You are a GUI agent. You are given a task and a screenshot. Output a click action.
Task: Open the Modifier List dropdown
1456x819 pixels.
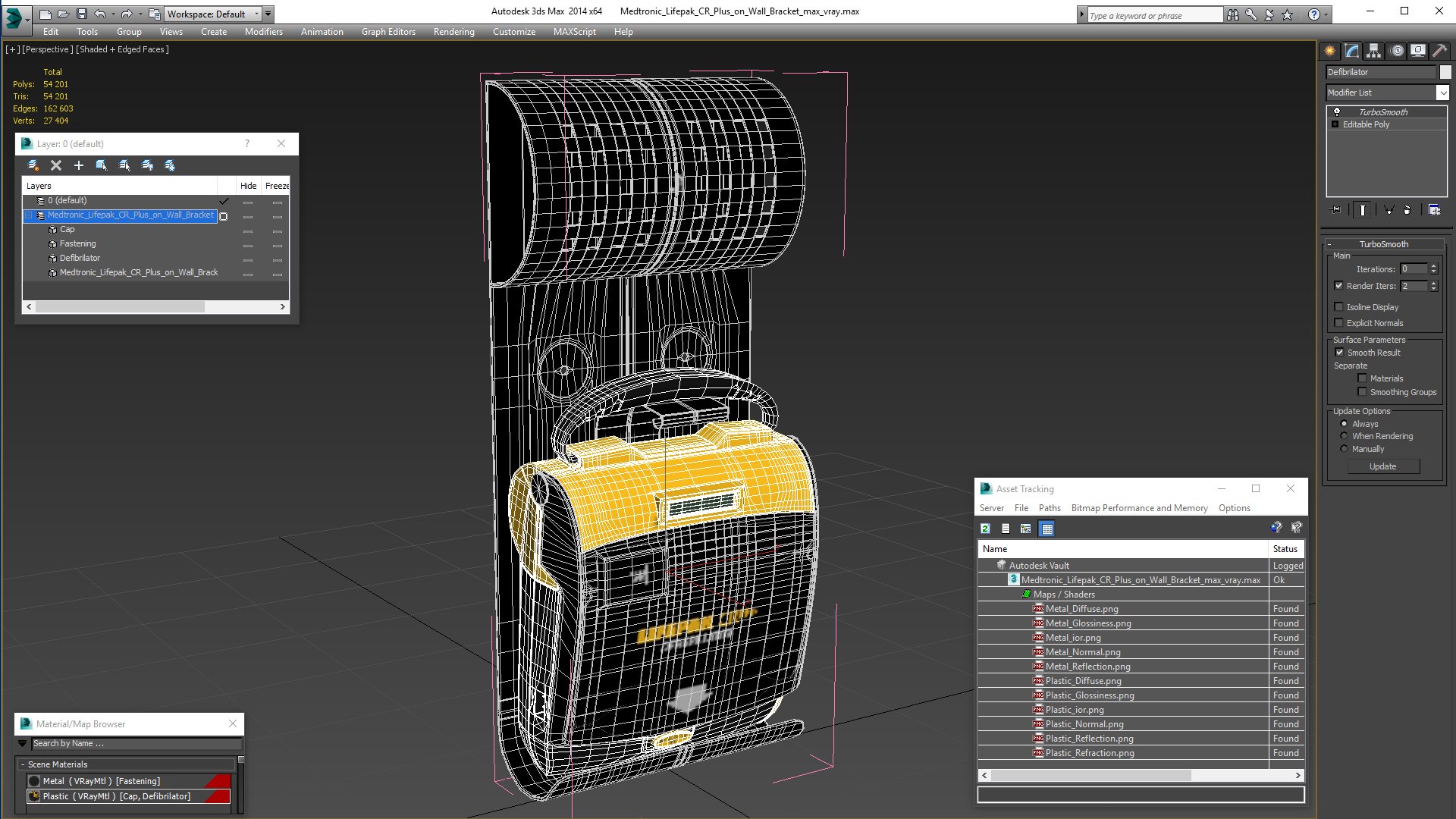pos(1442,93)
